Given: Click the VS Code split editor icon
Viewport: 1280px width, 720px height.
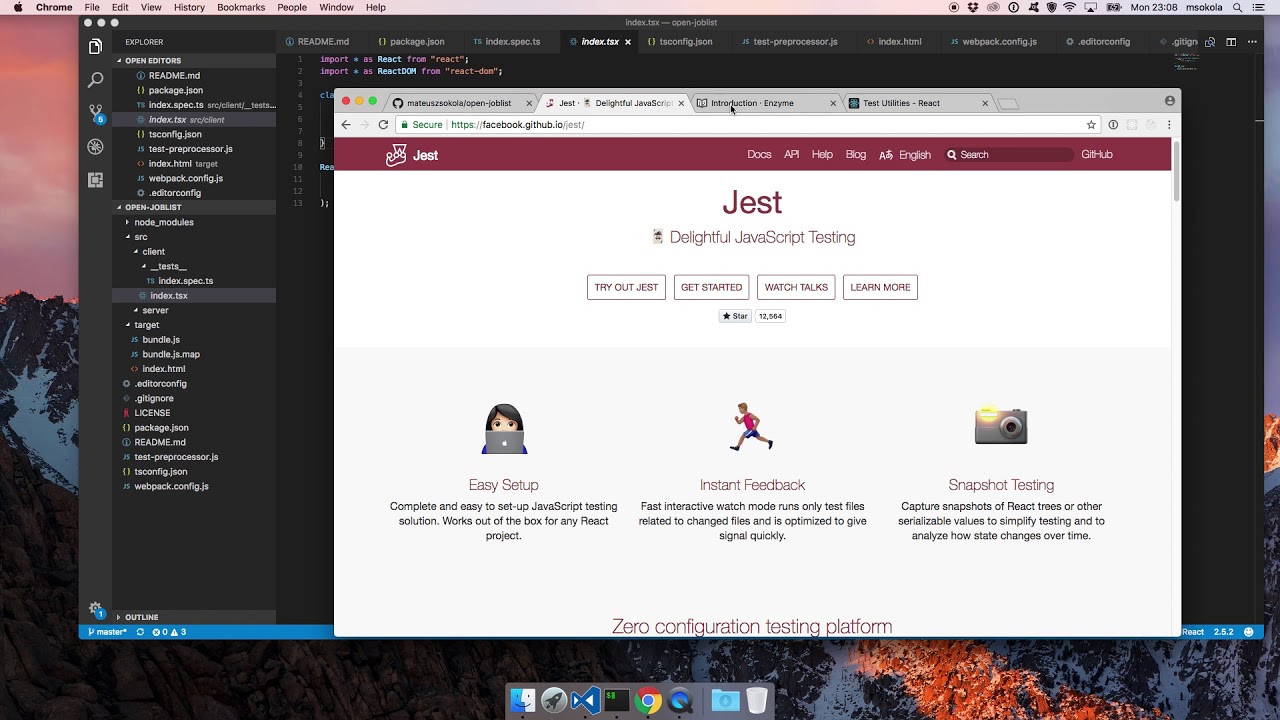Looking at the screenshot, I should [1231, 42].
